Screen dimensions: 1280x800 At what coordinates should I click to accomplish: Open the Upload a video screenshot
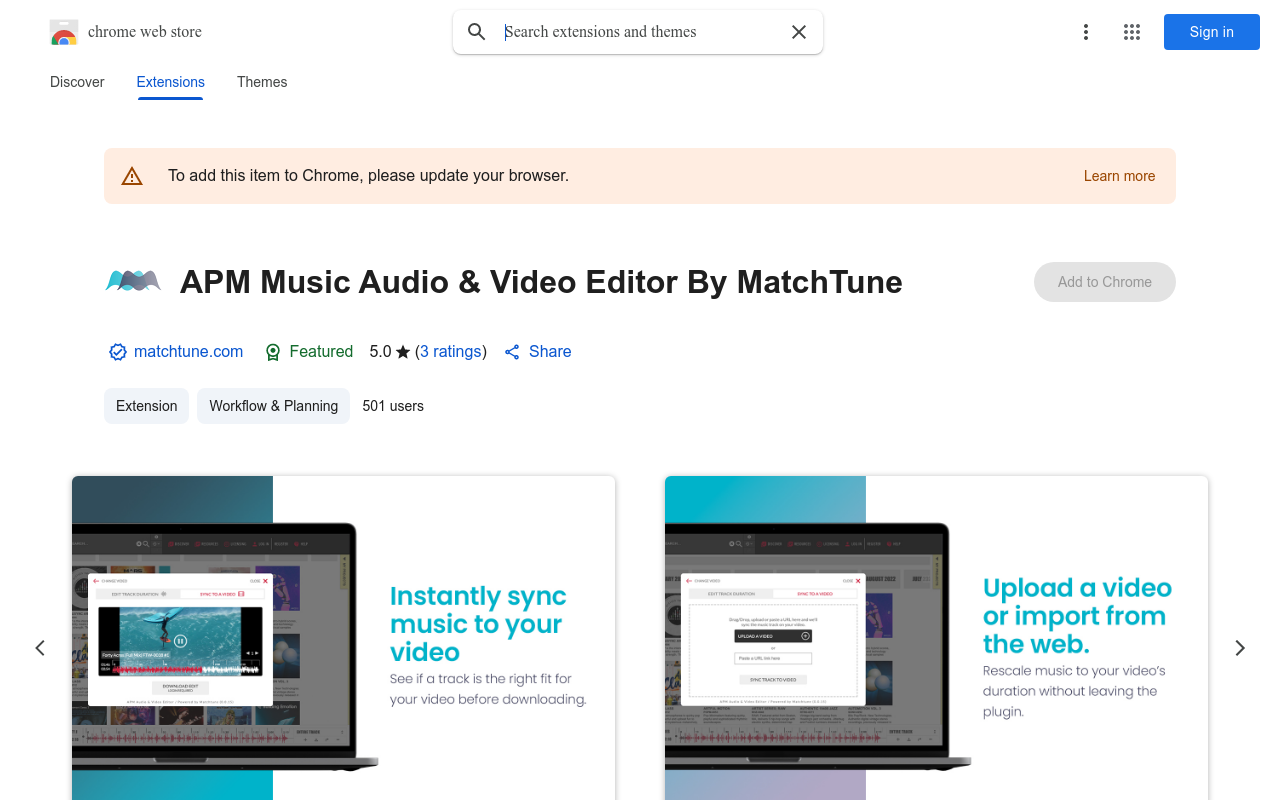(x=936, y=638)
